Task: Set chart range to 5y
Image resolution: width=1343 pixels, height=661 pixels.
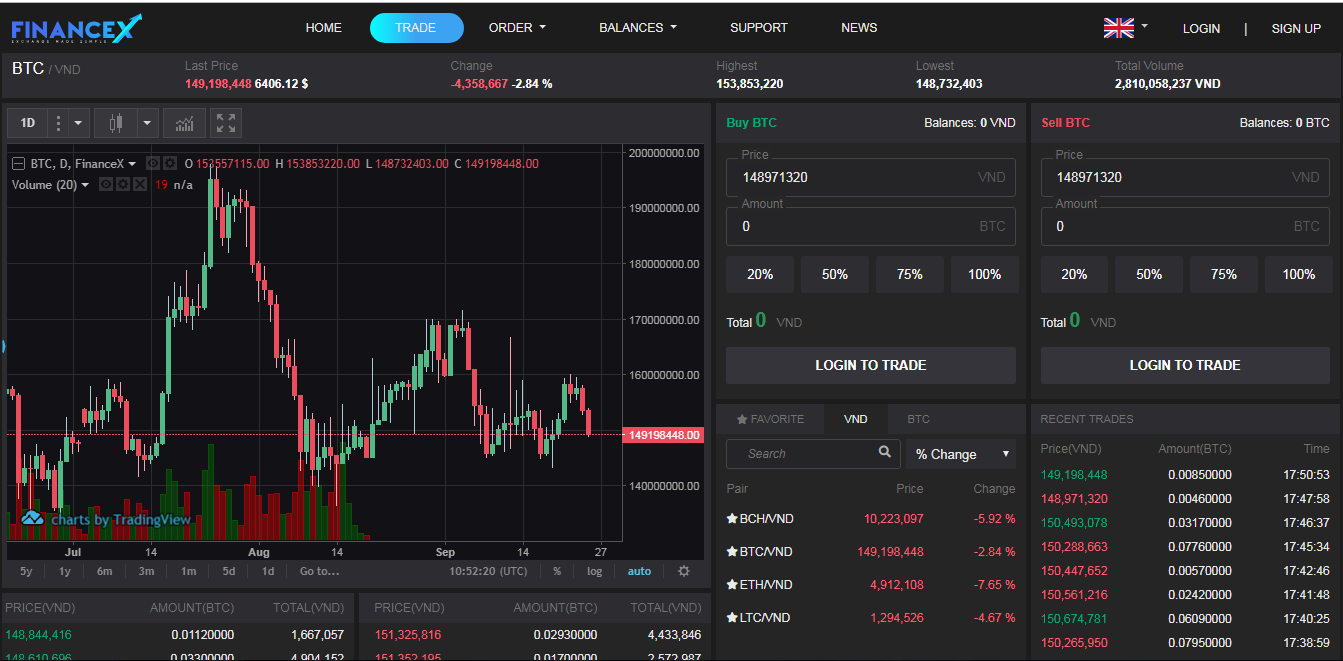Action: tap(26, 571)
